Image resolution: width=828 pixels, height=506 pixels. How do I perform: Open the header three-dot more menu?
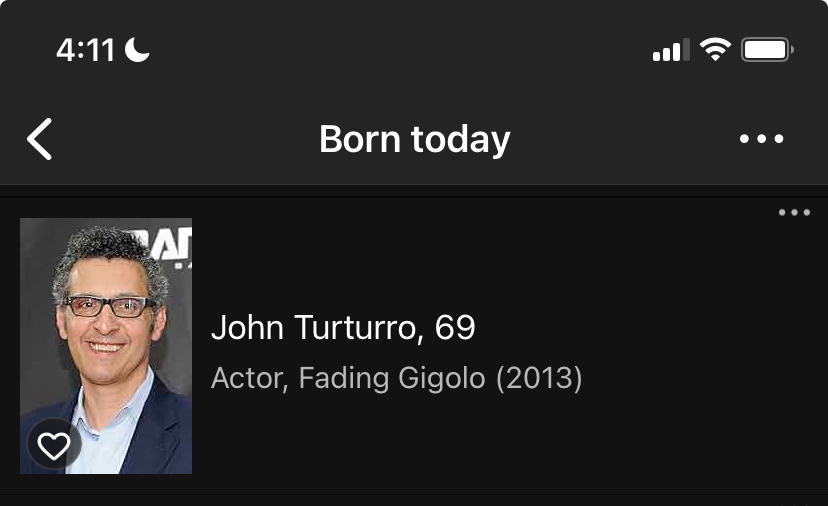(761, 139)
